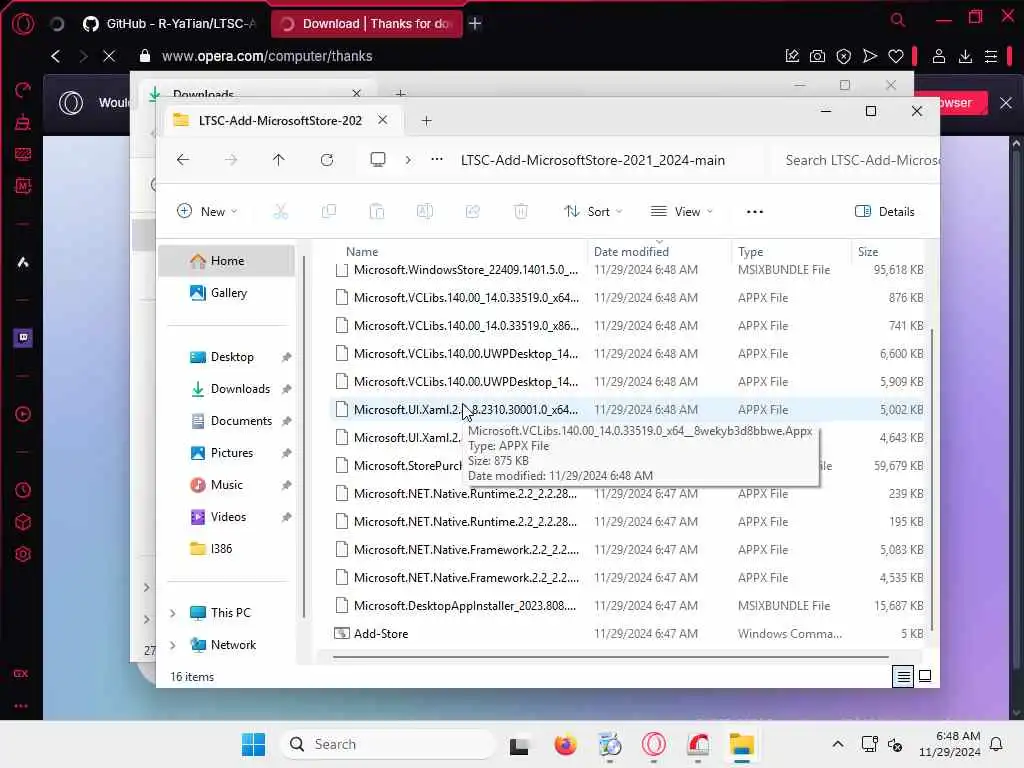This screenshot has width=1024, height=768.
Task: Open the See more ellipsis in Explorer toolbar
Action: point(755,212)
